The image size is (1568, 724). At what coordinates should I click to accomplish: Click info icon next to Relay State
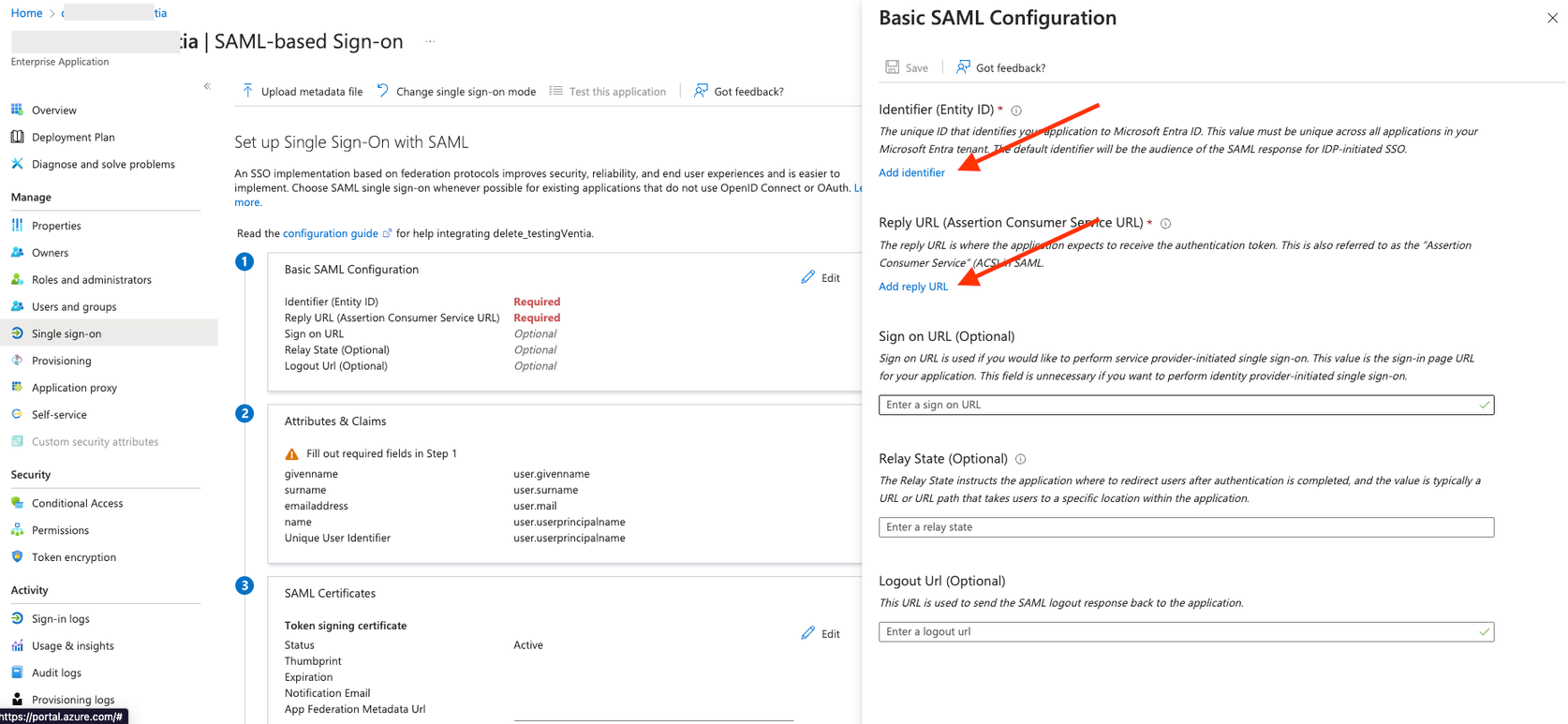1021,459
